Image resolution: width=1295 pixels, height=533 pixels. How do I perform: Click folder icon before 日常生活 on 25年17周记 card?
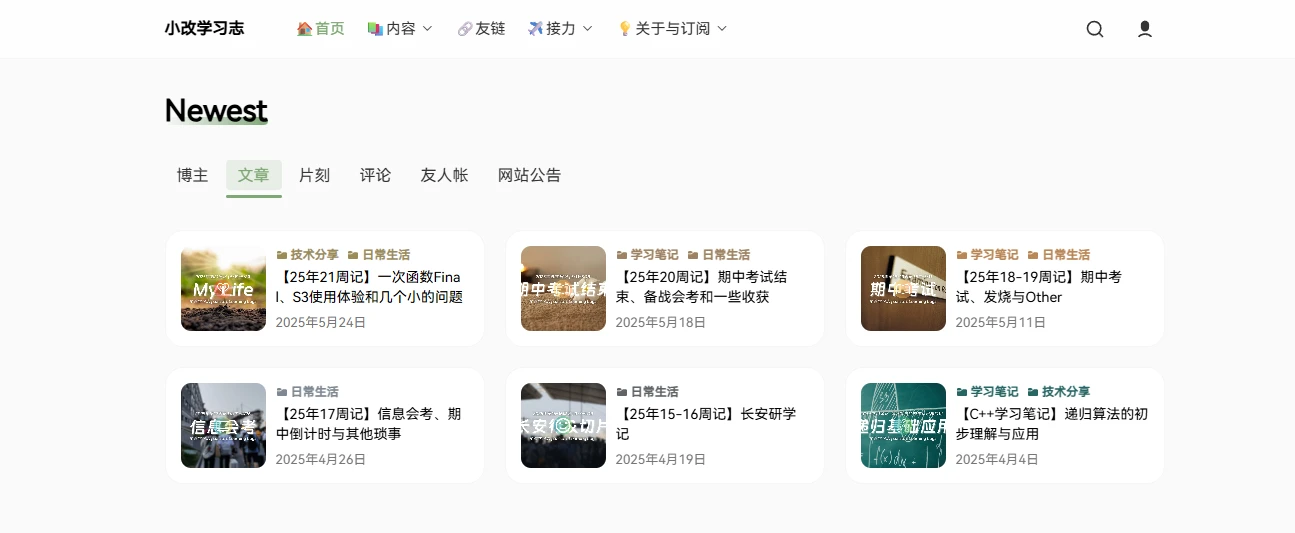pos(282,392)
